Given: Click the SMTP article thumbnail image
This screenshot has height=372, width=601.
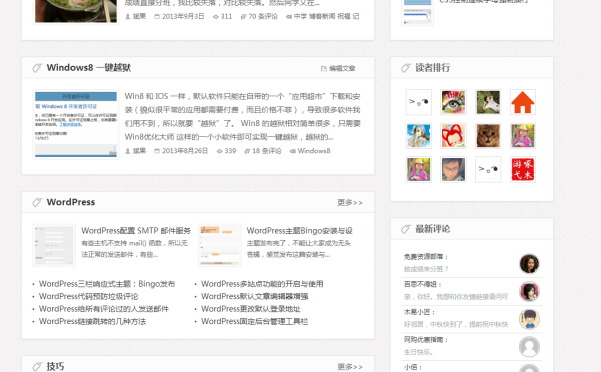Looking at the screenshot, I should click(x=54, y=245).
